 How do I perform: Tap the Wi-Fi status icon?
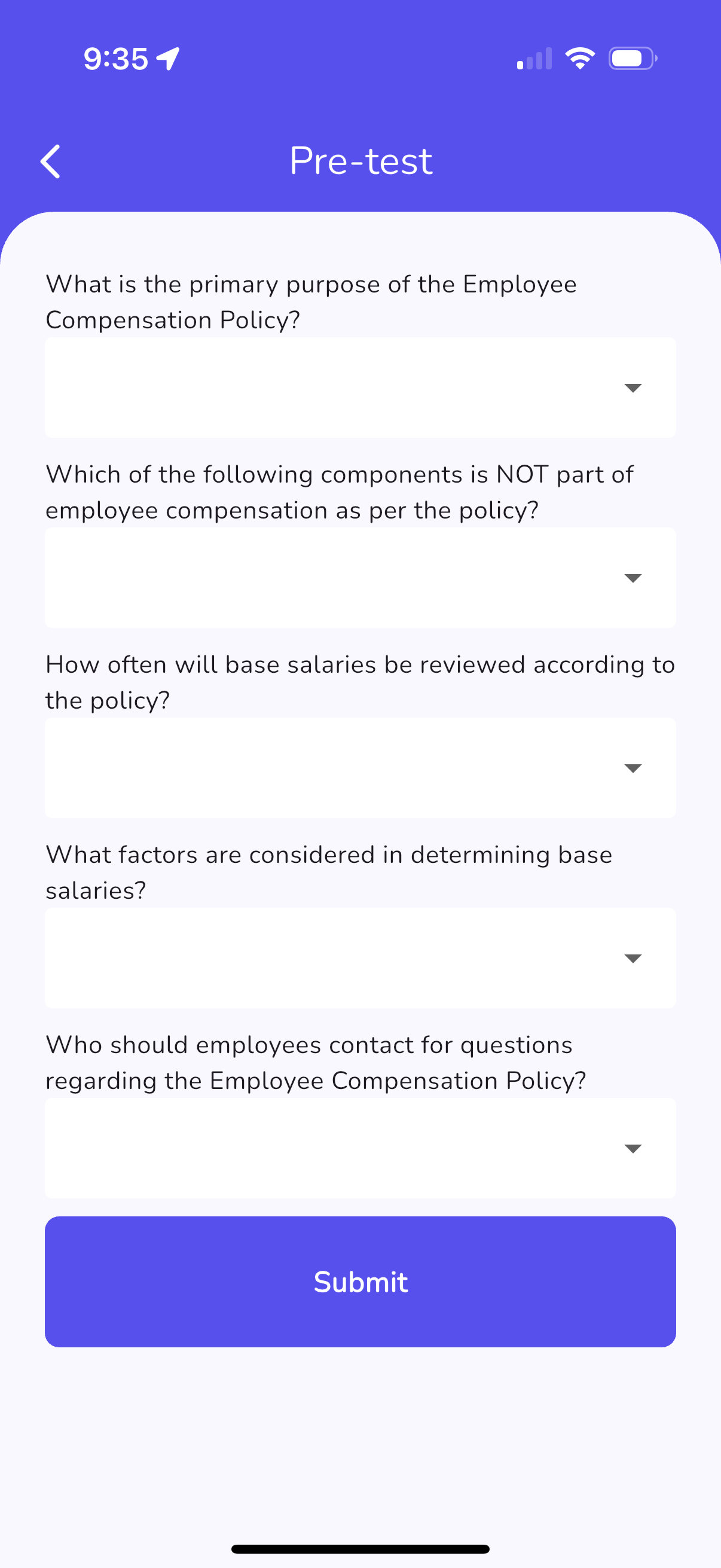pos(580,59)
